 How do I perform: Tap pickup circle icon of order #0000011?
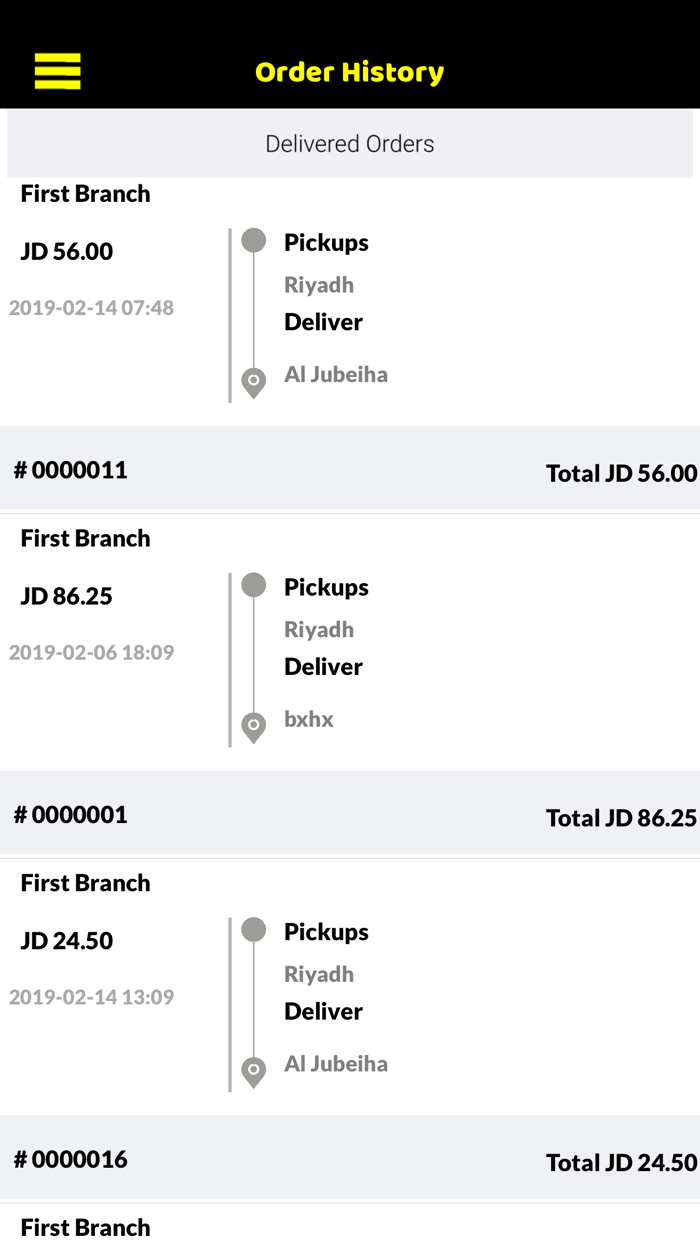click(254, 240)
